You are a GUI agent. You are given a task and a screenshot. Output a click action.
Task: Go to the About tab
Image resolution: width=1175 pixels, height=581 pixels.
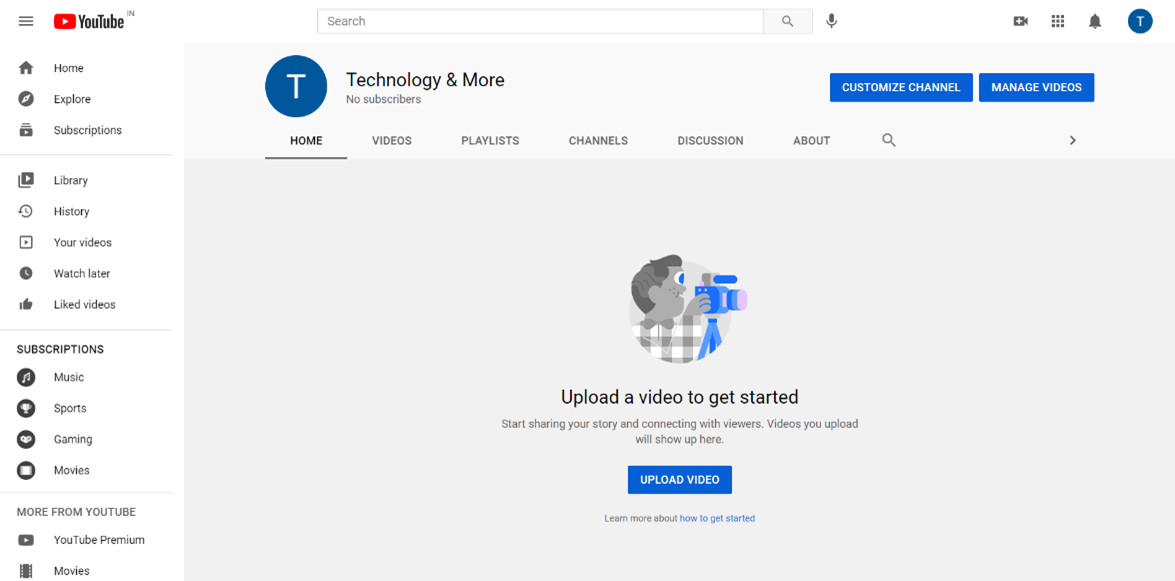(811, 141)
